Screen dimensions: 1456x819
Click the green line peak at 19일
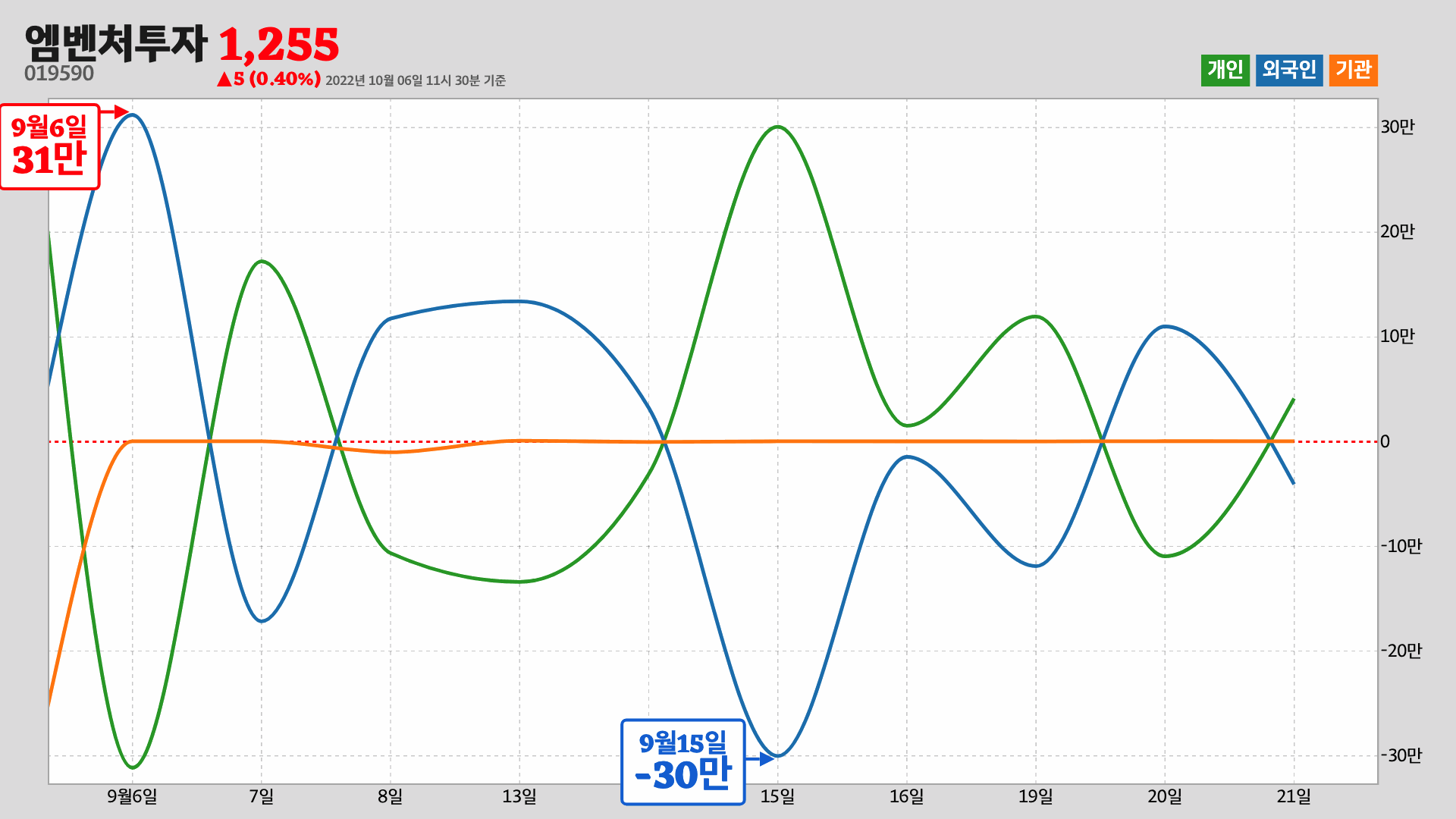tap(1036, 316)
